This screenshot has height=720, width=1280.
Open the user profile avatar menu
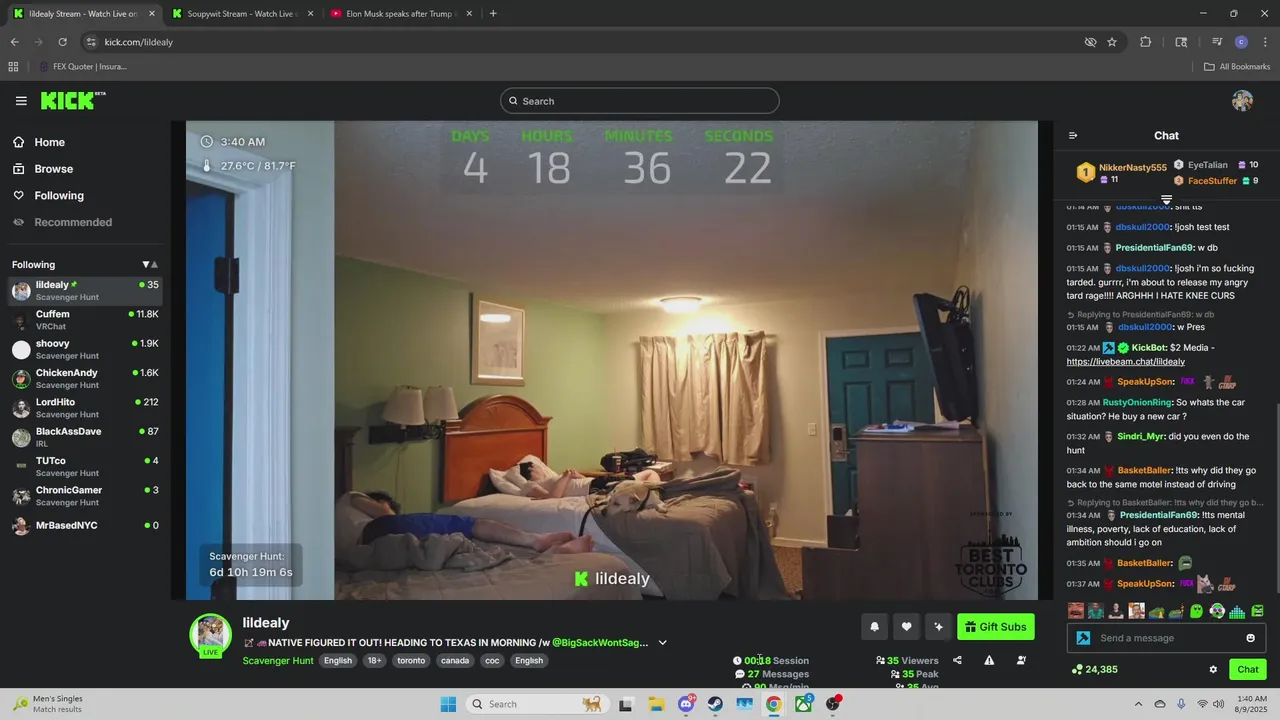click(x=1242, y=101)
